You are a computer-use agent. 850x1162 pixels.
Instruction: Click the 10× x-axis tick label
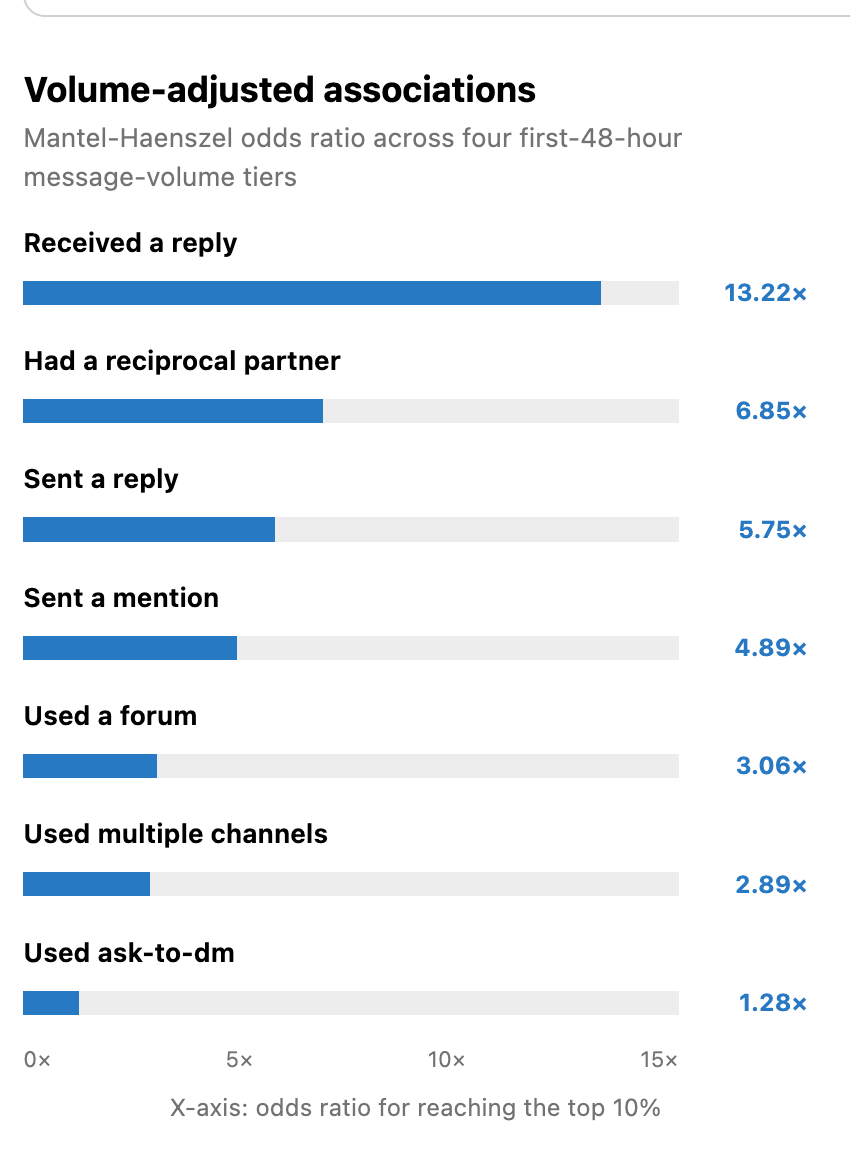click(x=446, y=1060)
